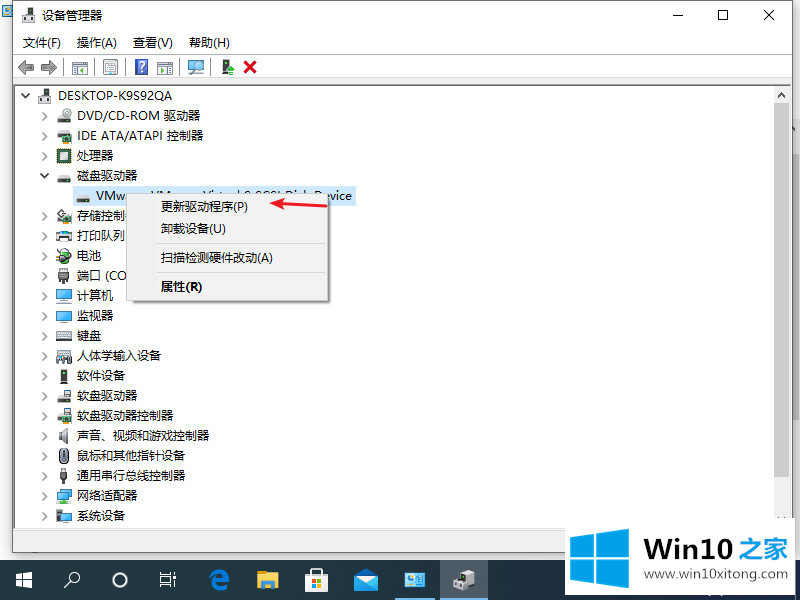Collapse the 磁盘驱动器 tree node

tap(45, 175)
